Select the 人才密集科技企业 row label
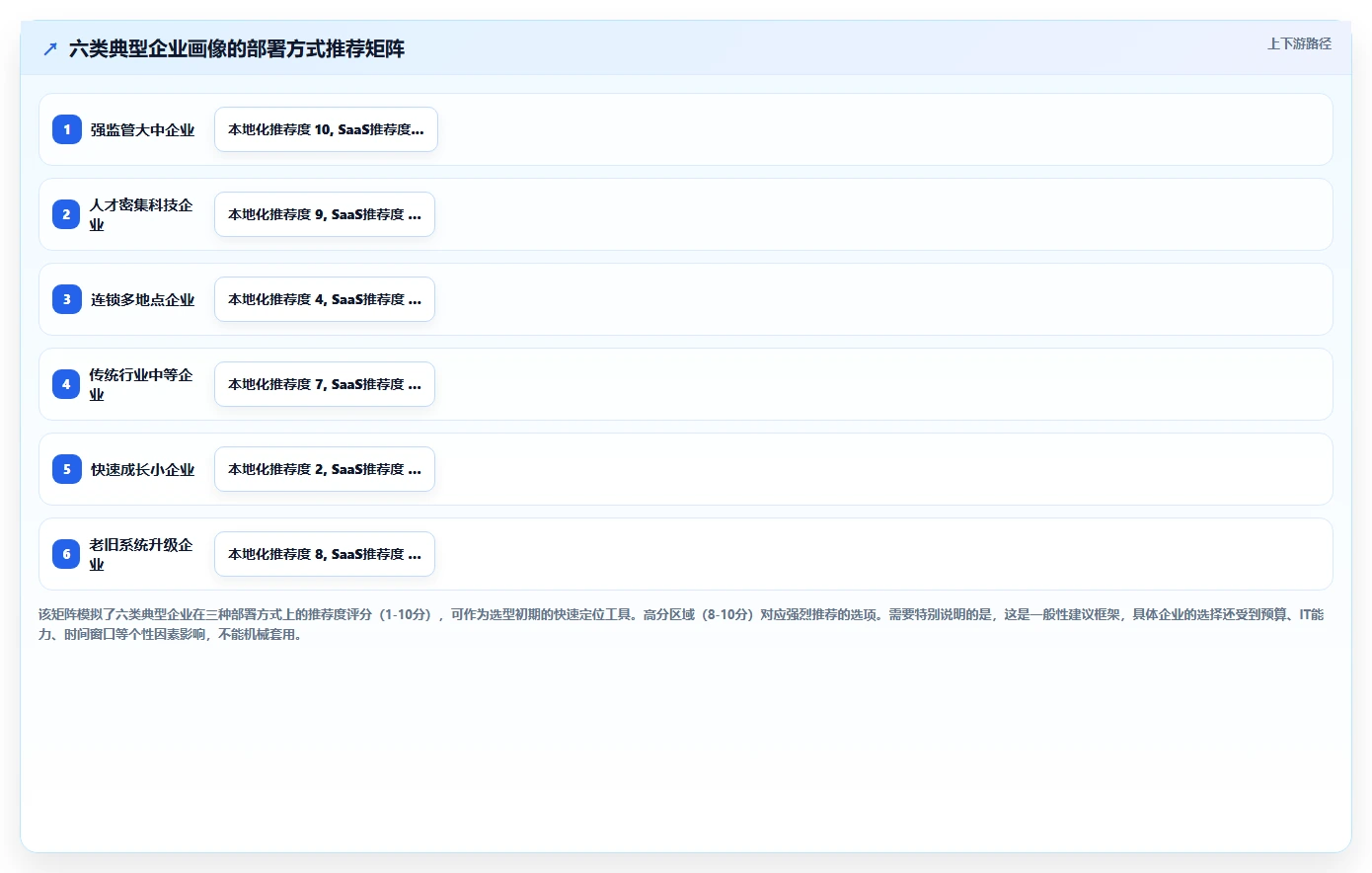The width and height of the screenshot is (1372, 873). click(141, 214)
